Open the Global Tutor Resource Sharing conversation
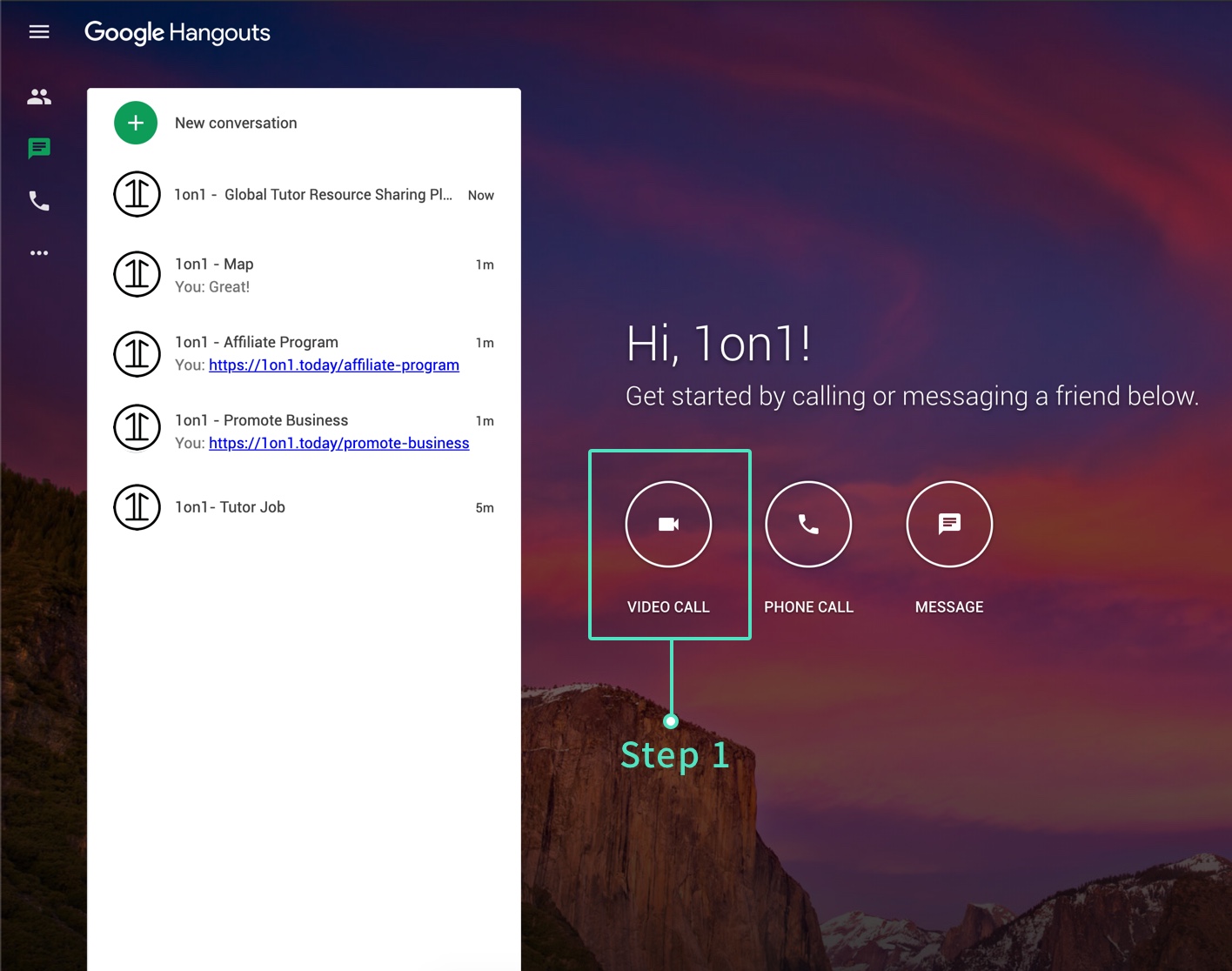Image resolution: width=1232 pixels, height=971 pixels. coord(313,195)
